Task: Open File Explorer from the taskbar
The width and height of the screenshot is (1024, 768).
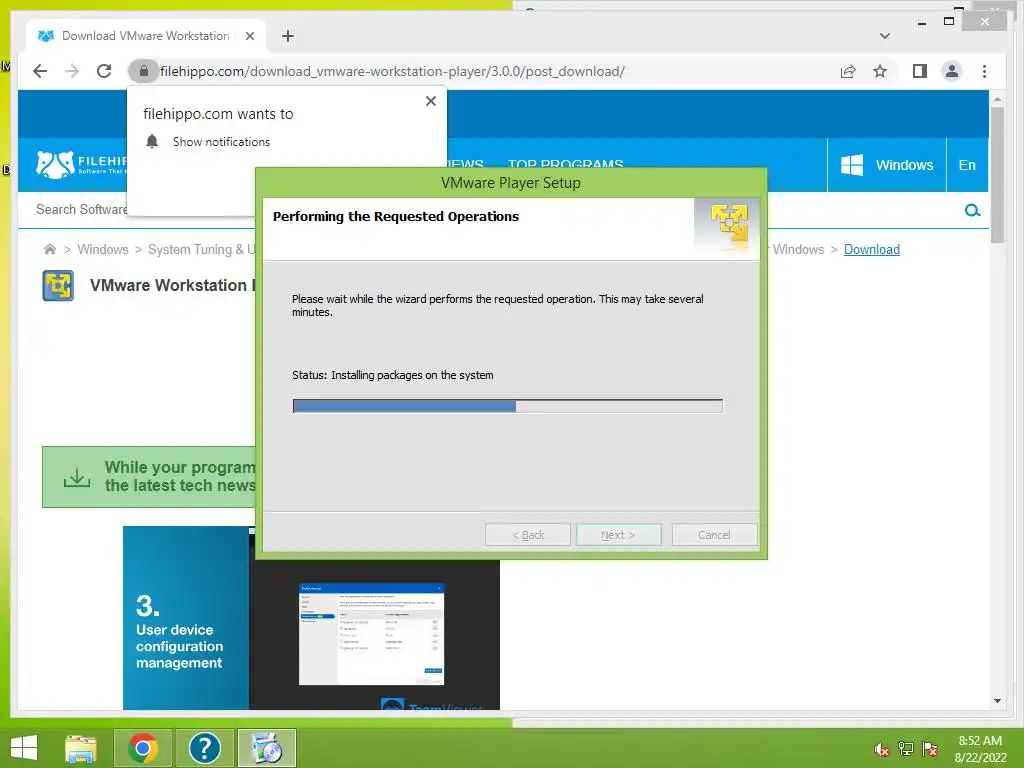Action: (81, 748)
